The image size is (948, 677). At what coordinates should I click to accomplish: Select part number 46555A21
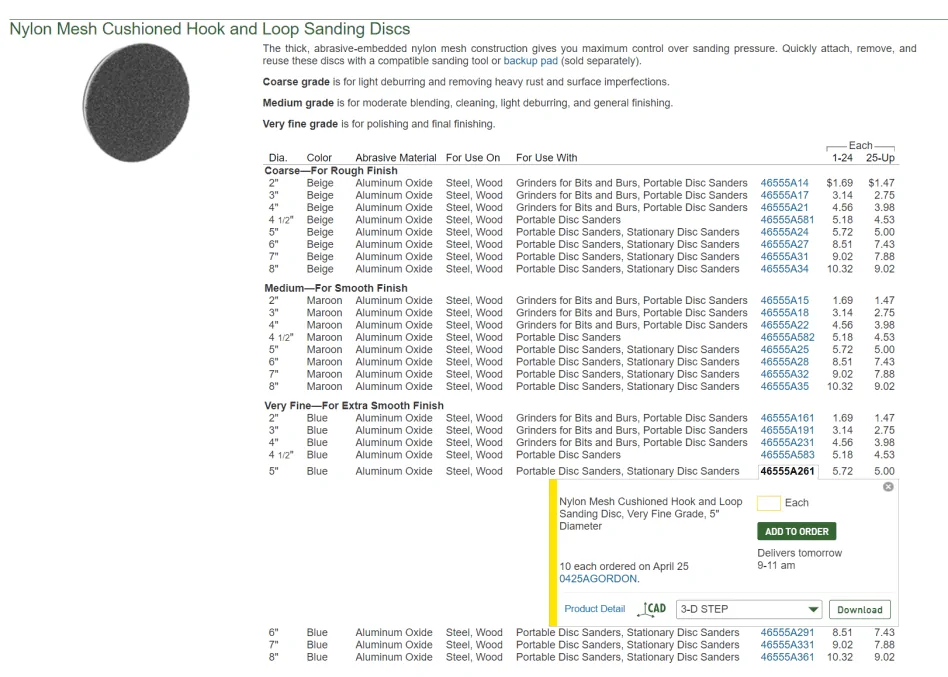[x=784, y=207]
